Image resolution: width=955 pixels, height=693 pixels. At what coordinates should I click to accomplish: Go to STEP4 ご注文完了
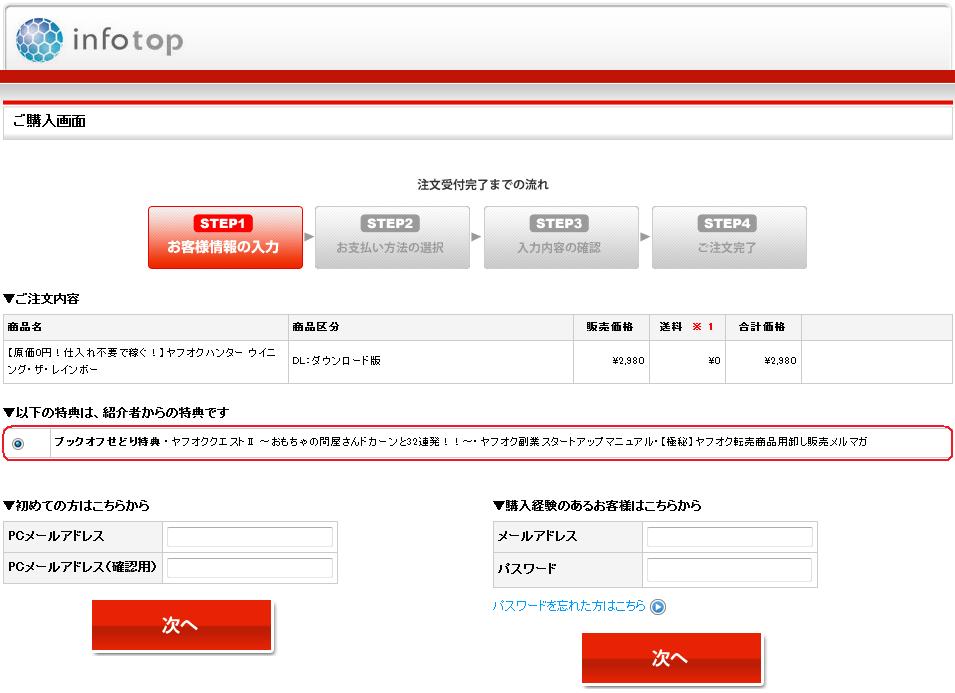point(729,237)
